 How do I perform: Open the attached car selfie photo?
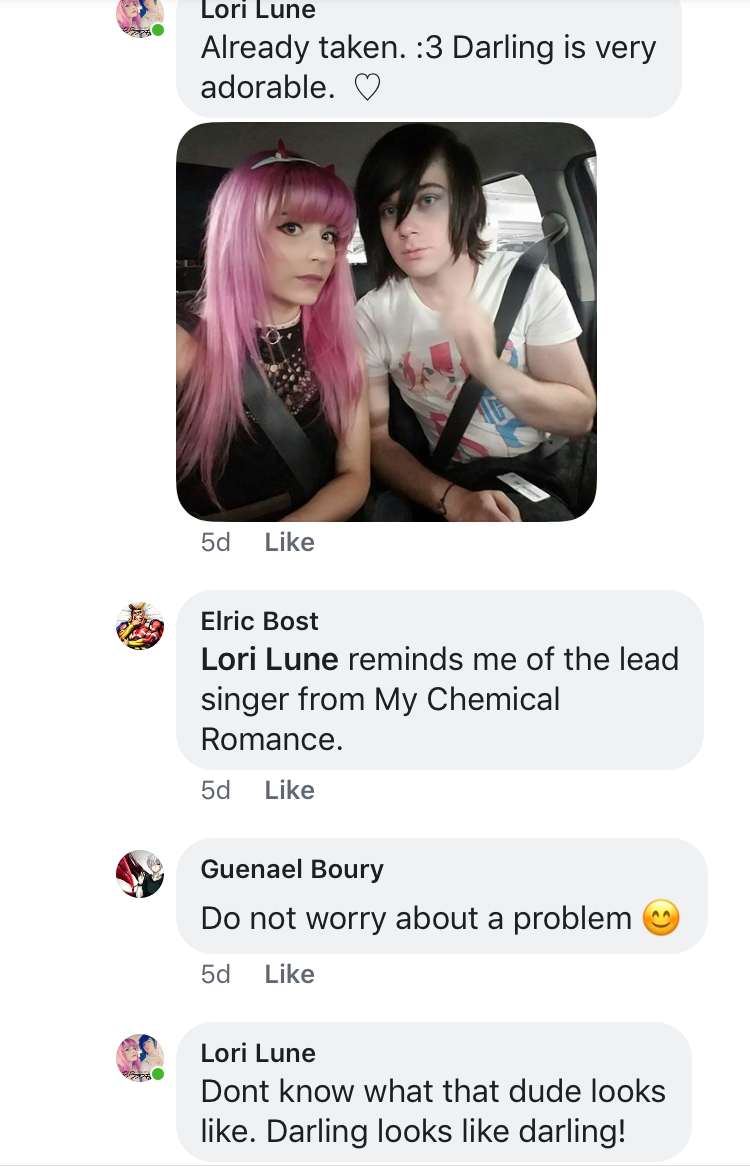click(386, 322)
